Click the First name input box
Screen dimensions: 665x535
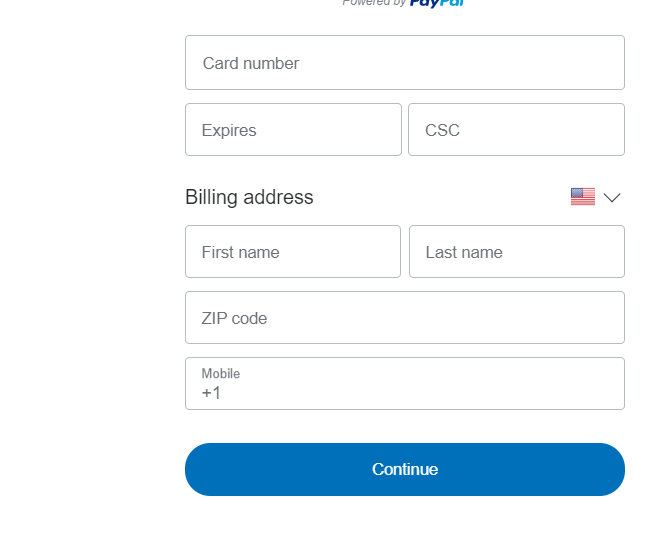click(x=293, y=252)
